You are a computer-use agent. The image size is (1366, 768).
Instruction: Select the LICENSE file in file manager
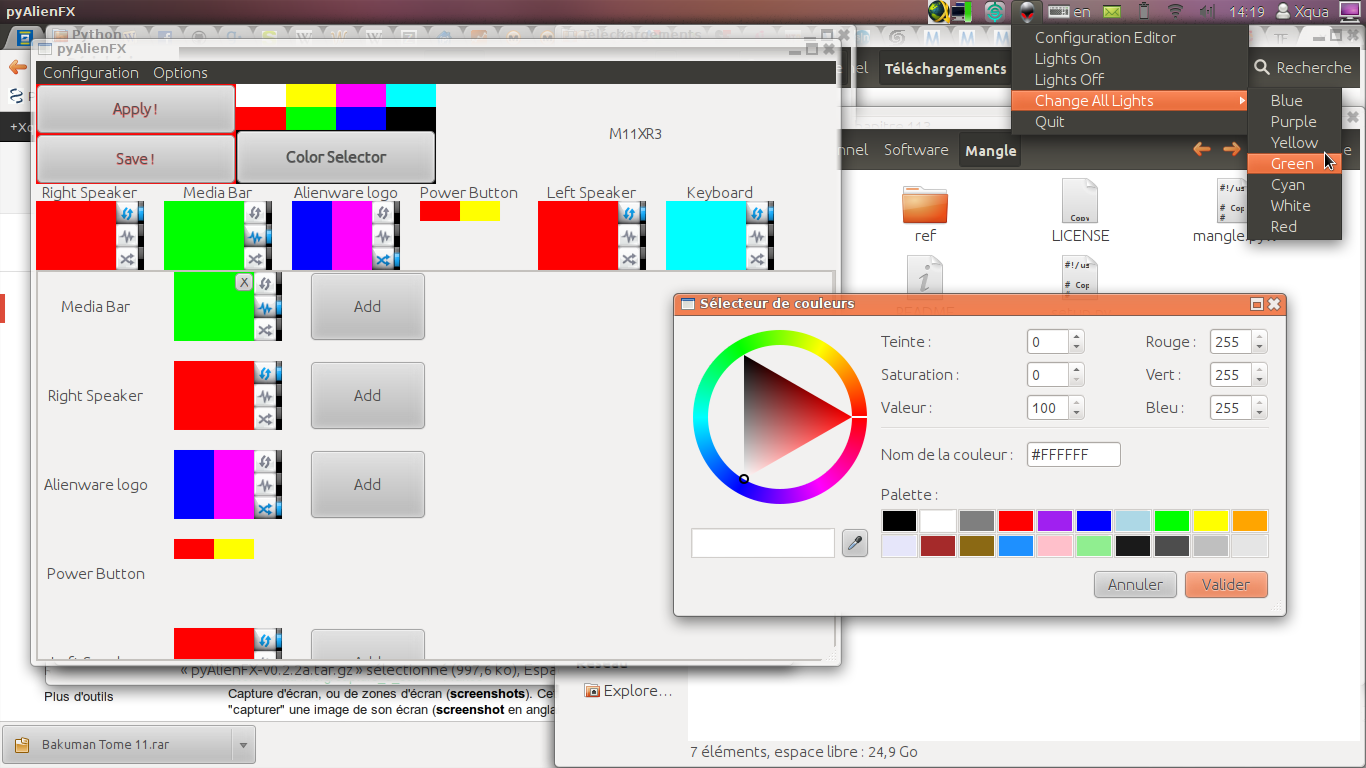click(x=1080, y=212)
